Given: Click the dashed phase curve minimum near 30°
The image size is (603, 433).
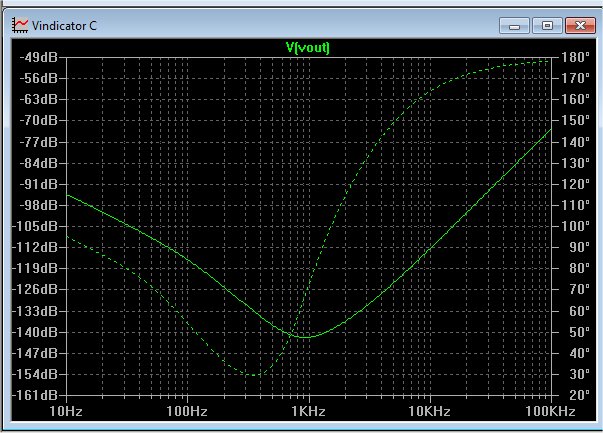Looking at the screenshot, I should pyautogui.click(x=255, y=375).
